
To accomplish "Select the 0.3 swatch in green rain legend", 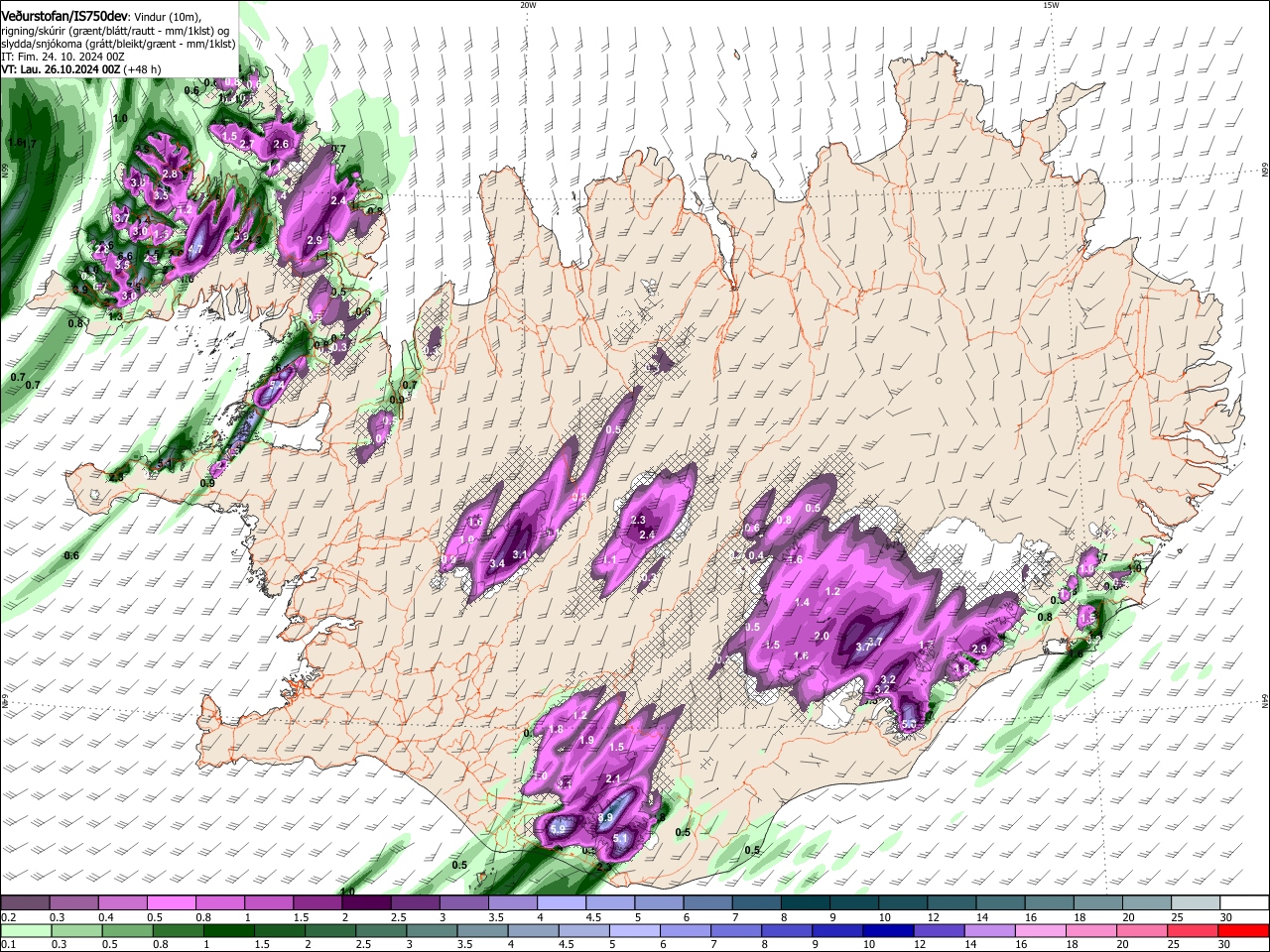I will 74,930.
